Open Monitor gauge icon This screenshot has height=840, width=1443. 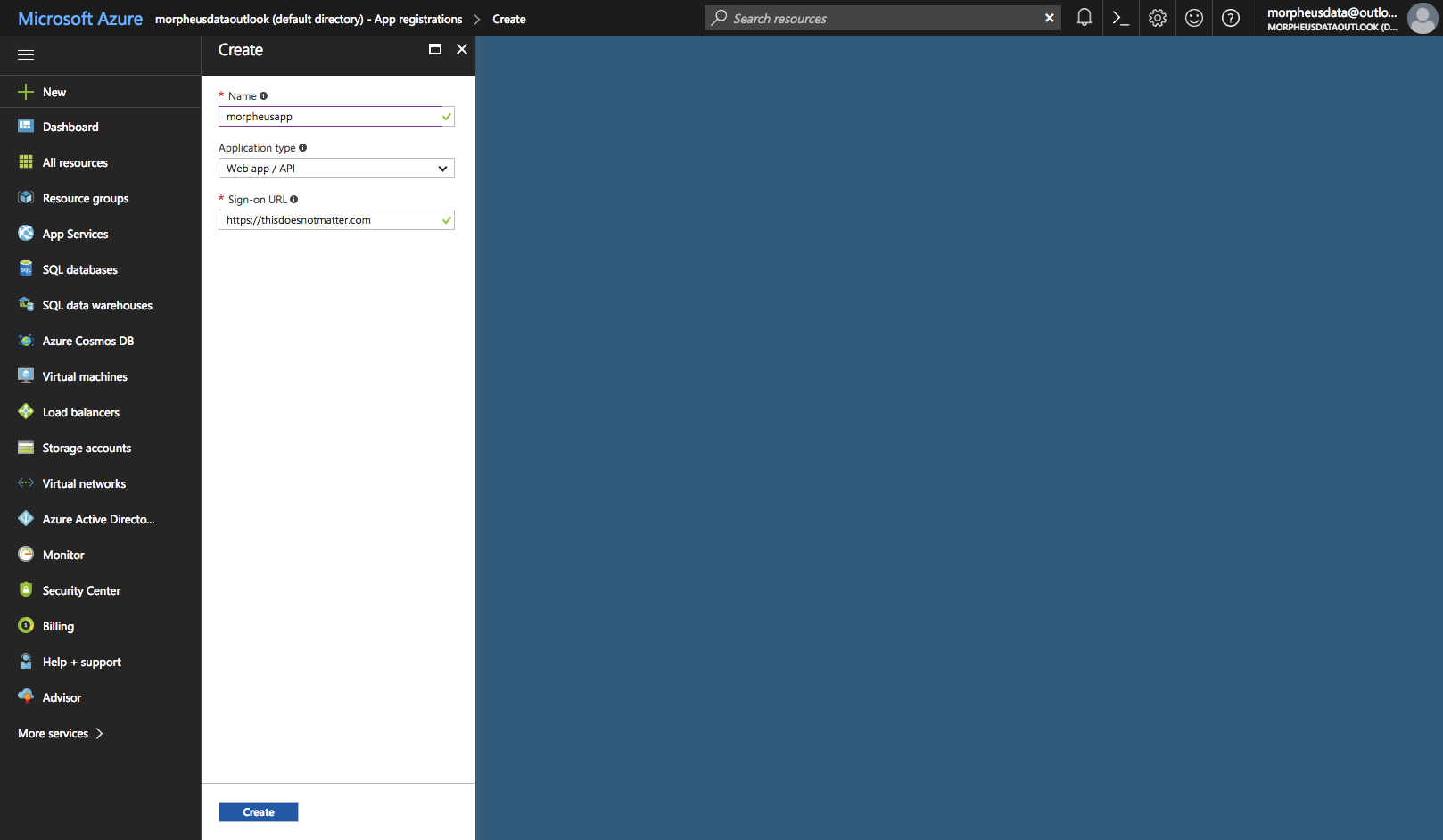[x=26, y=555]
